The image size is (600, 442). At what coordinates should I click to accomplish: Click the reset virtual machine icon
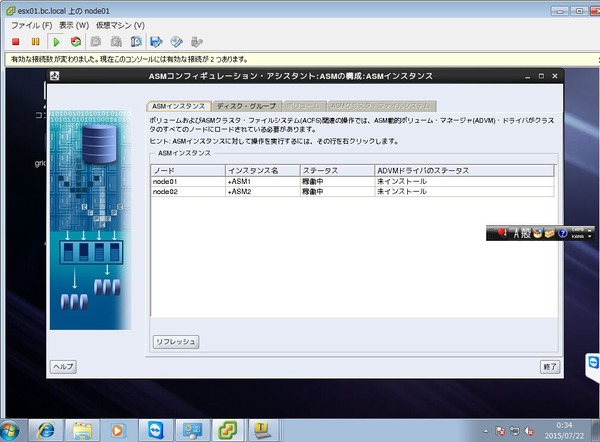(x=76, y=42)
